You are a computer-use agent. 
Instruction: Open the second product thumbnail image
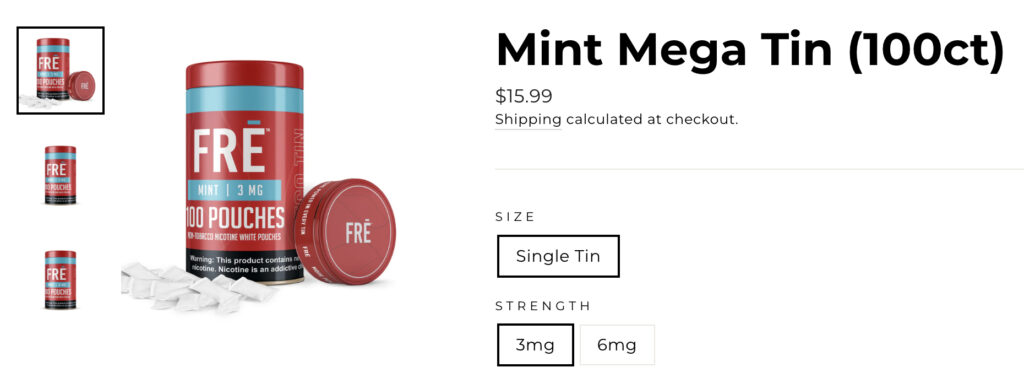click(60, 175)
